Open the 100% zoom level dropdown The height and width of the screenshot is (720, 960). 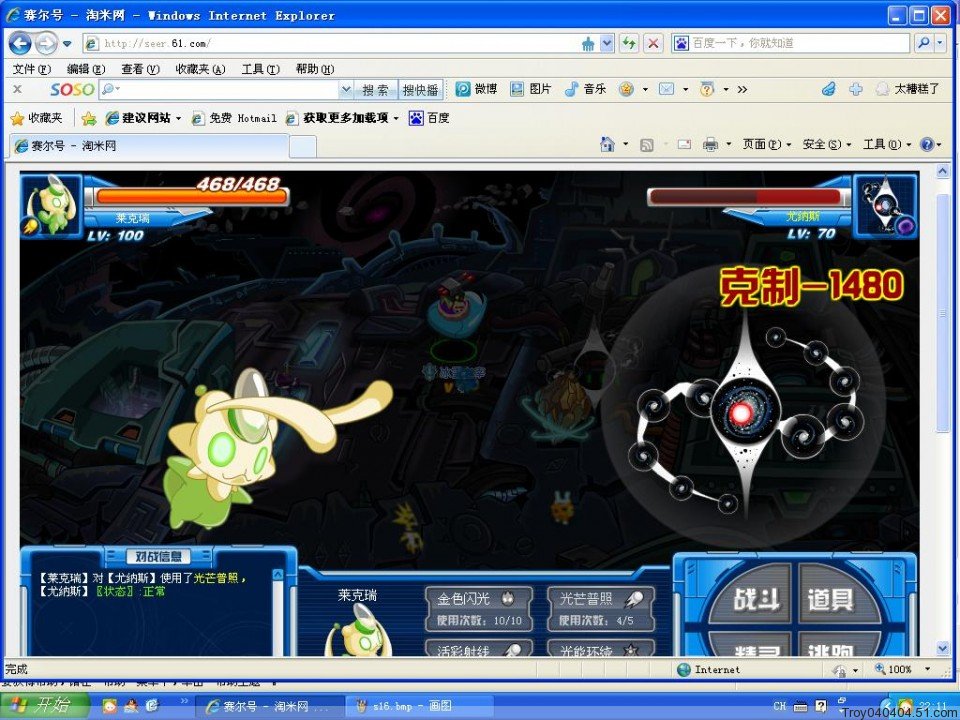(928, 669)
